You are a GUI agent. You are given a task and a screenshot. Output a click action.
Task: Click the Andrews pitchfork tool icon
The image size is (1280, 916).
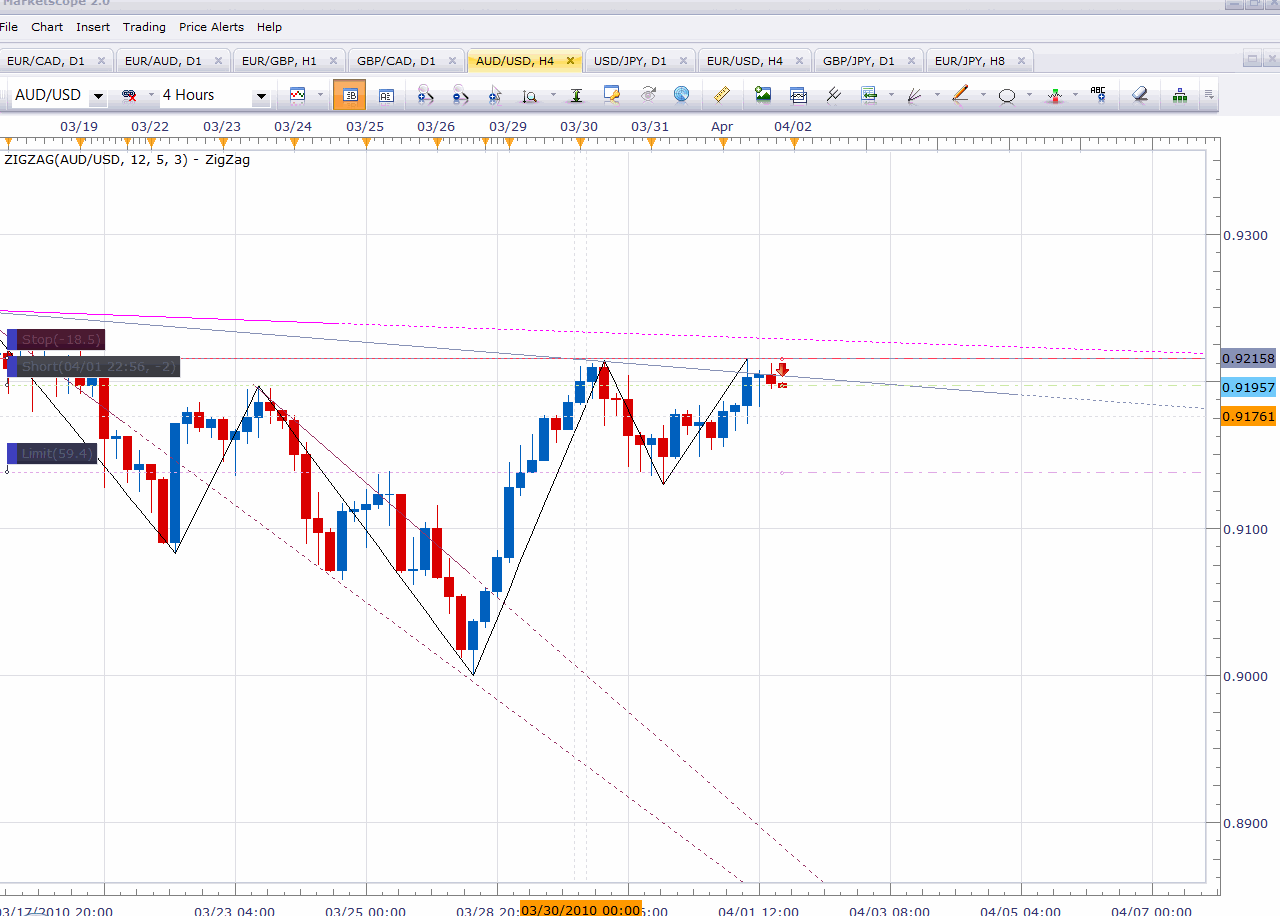tap(833, 95)
